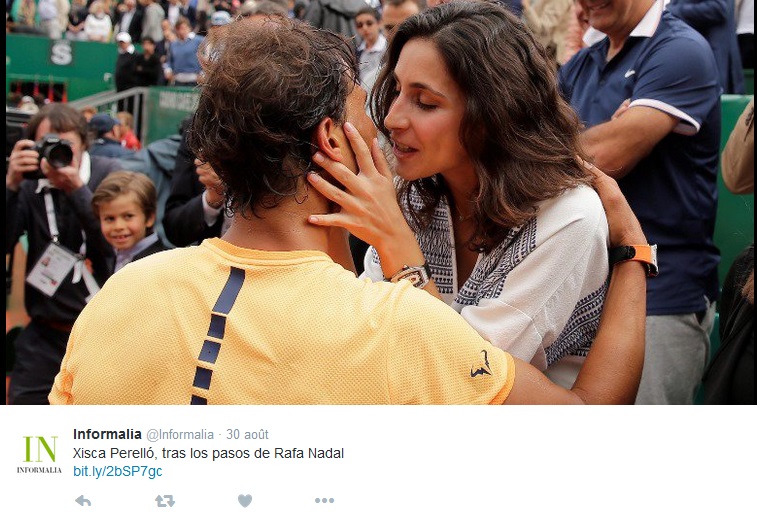Click the photographer's camera in the photo
Screen dimensions: 757x527
[50, 154]
